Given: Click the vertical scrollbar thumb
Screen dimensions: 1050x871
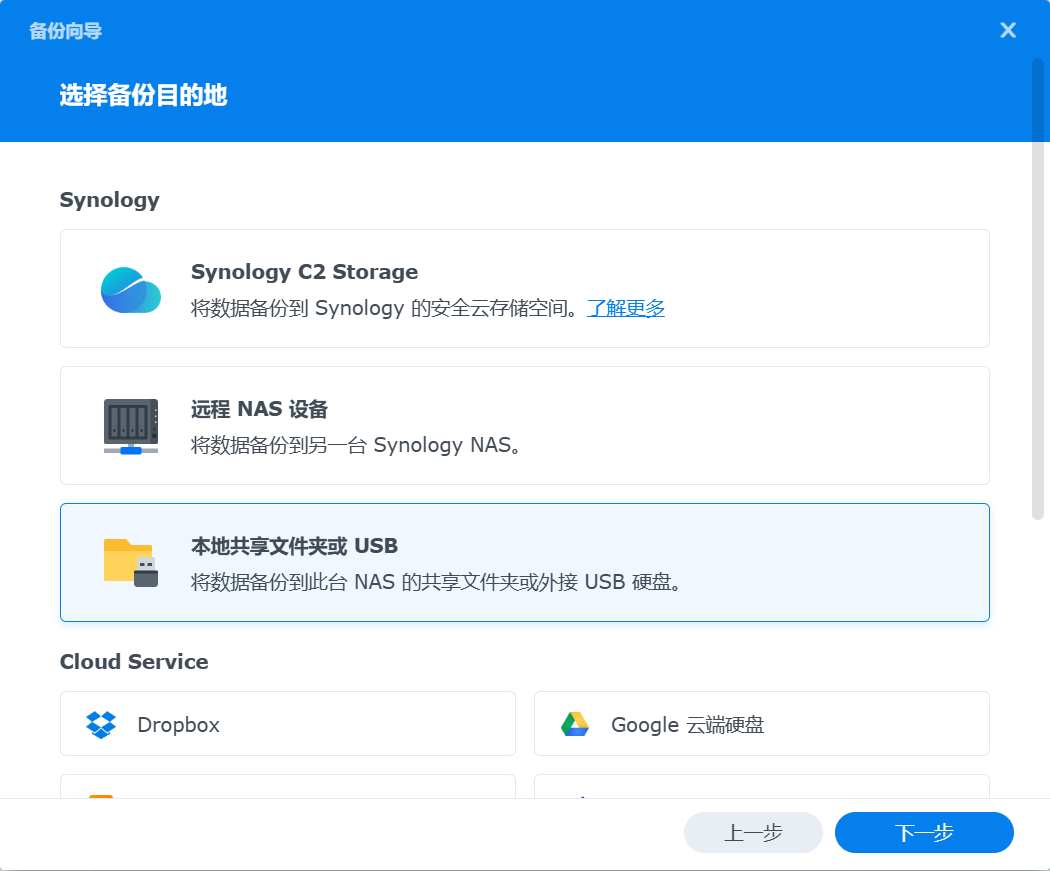Looking at the screenshot, I should click(1038, 290).
